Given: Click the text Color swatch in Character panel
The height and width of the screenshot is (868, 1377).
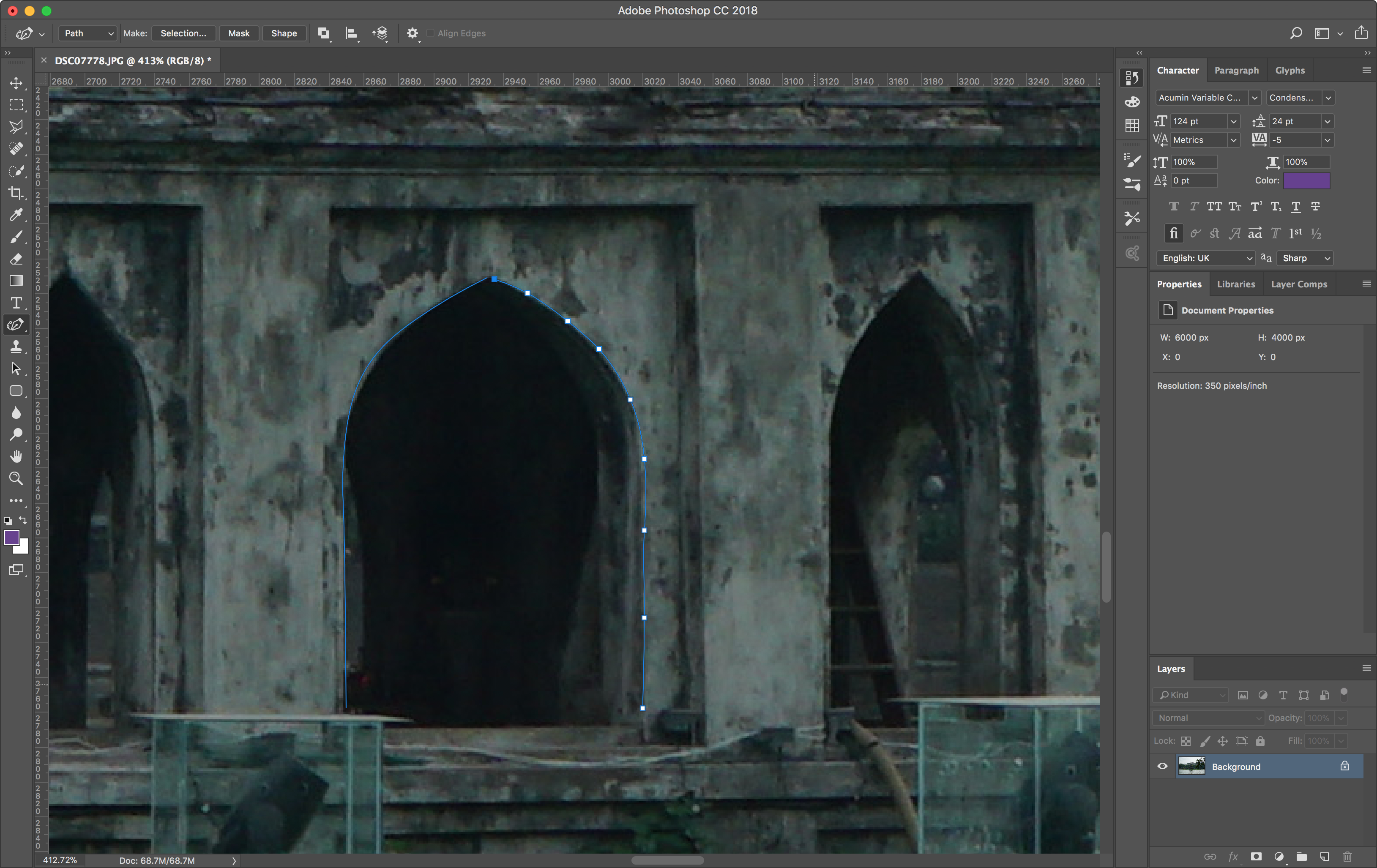Looking at the screenshot, I should (x=1307, y=181).
